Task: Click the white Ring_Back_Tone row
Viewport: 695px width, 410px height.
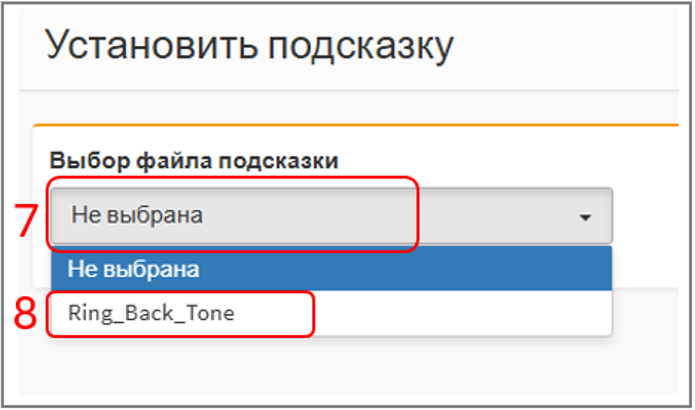Action: click(x=330, y=313)
